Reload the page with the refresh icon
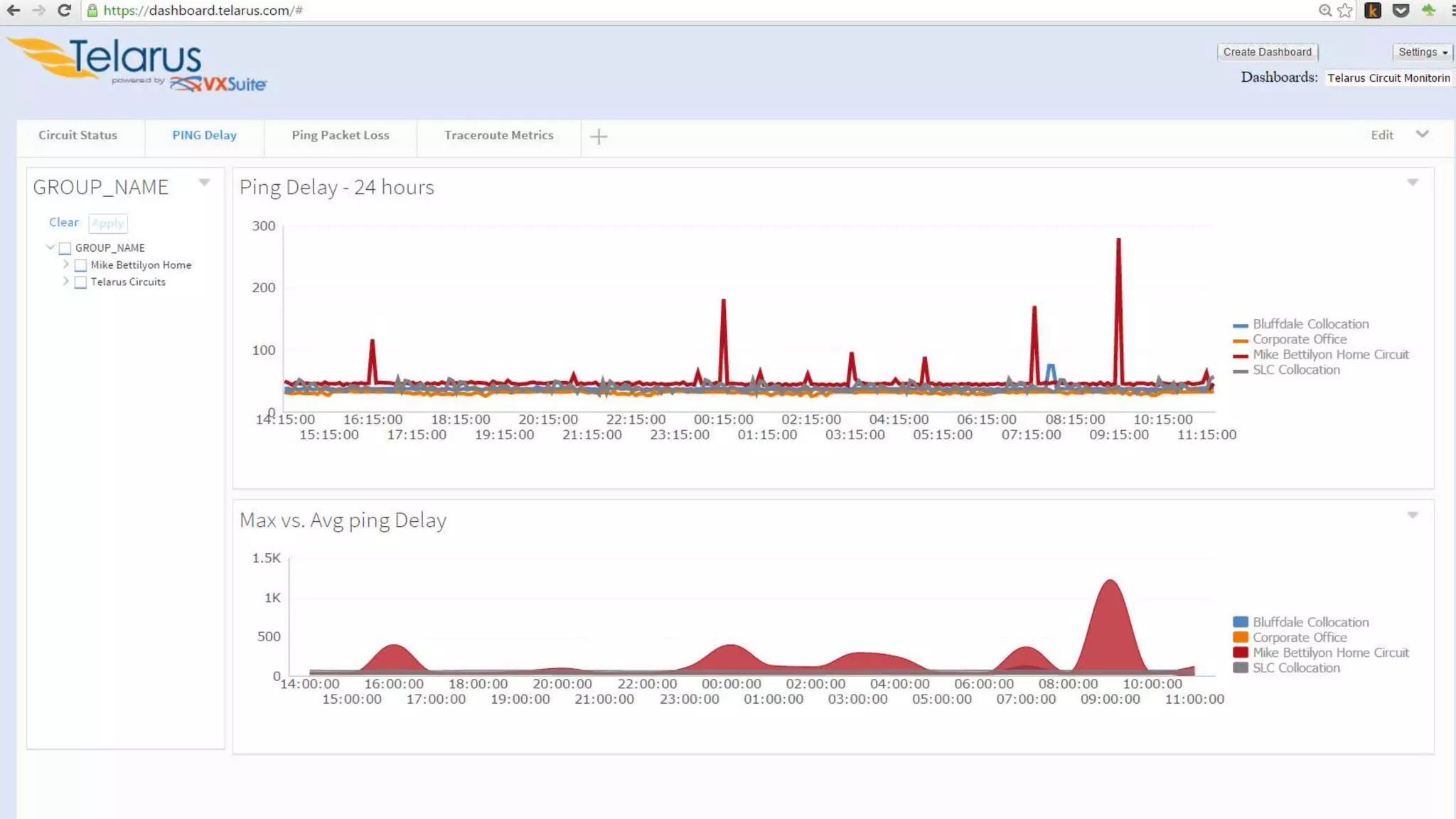 click(64, 10)
